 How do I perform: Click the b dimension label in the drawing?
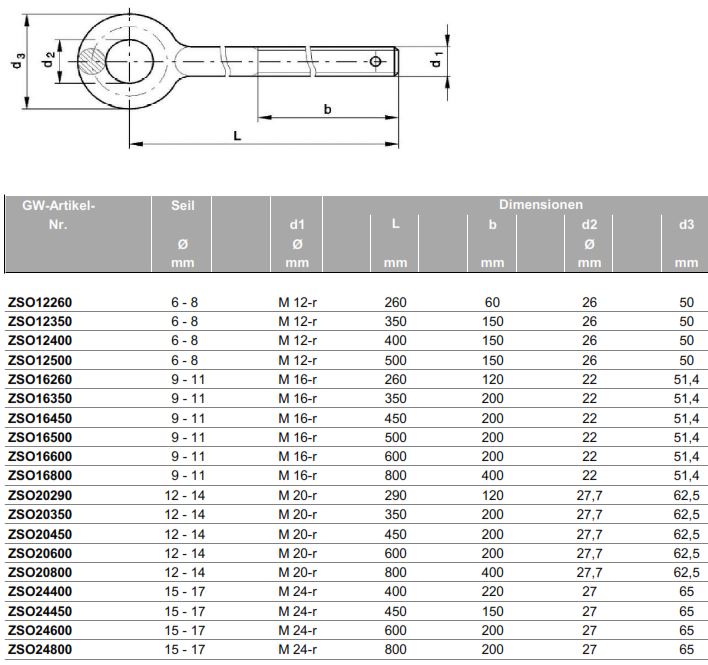coord(327,109)
